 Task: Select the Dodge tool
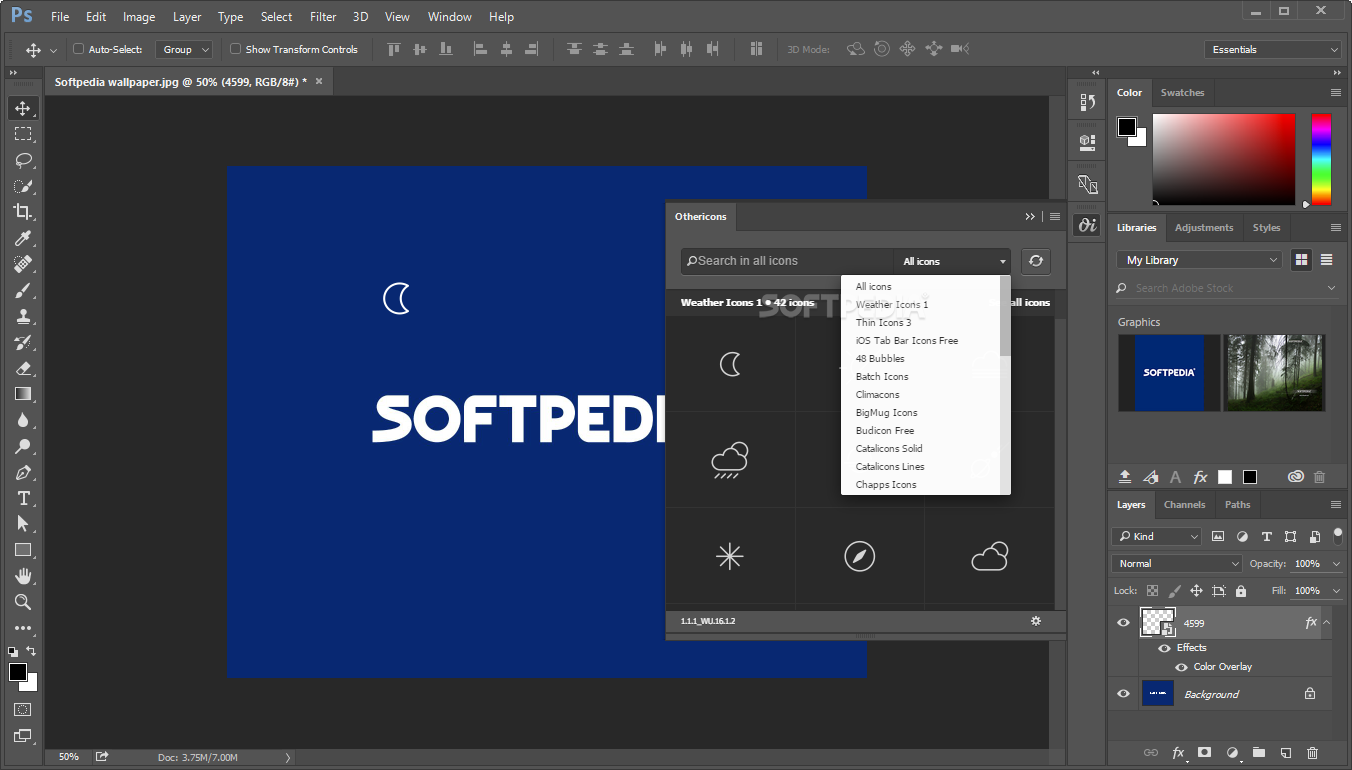coord(23,446)
